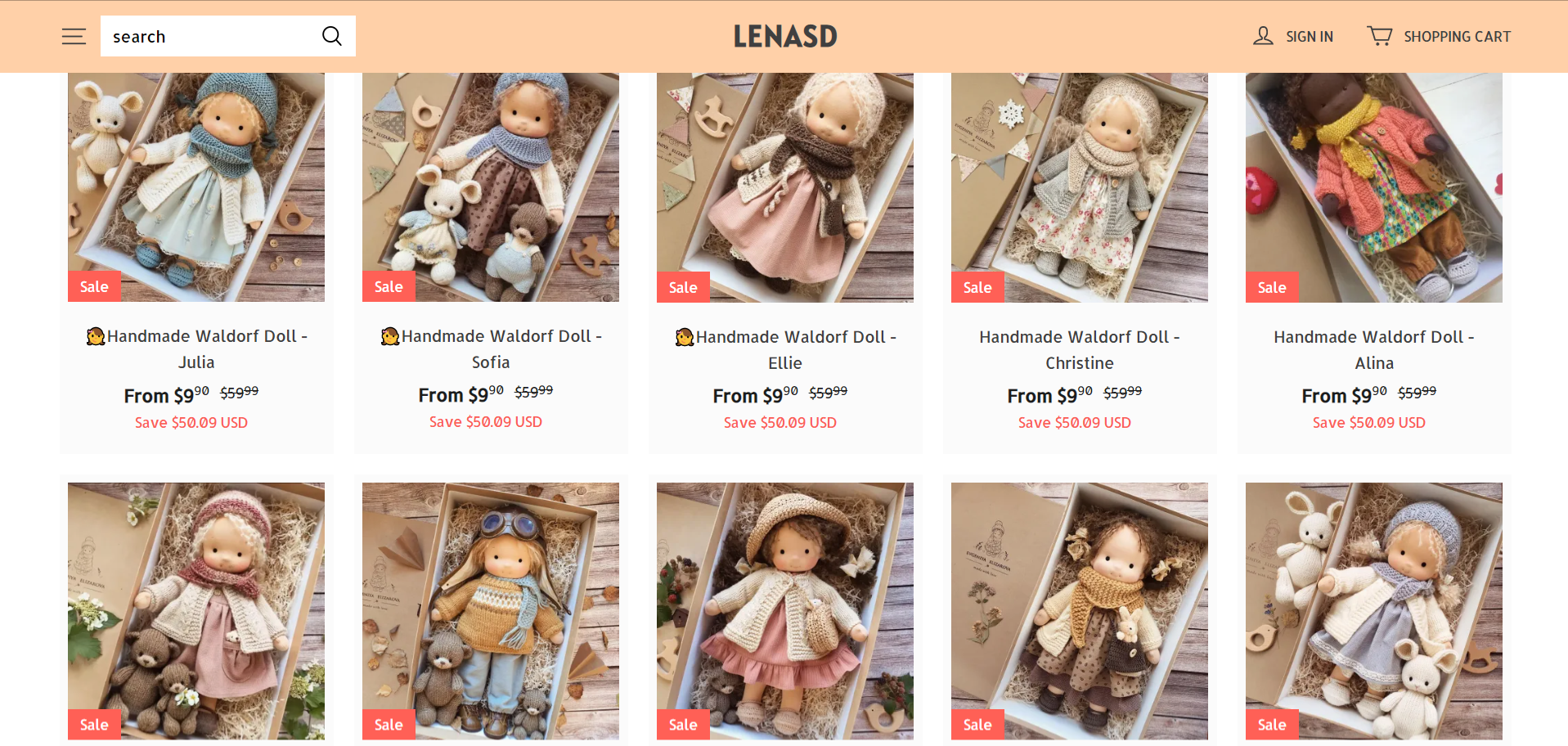Open Handmade Waldorf Doll - Alina title

(1374, 350)
